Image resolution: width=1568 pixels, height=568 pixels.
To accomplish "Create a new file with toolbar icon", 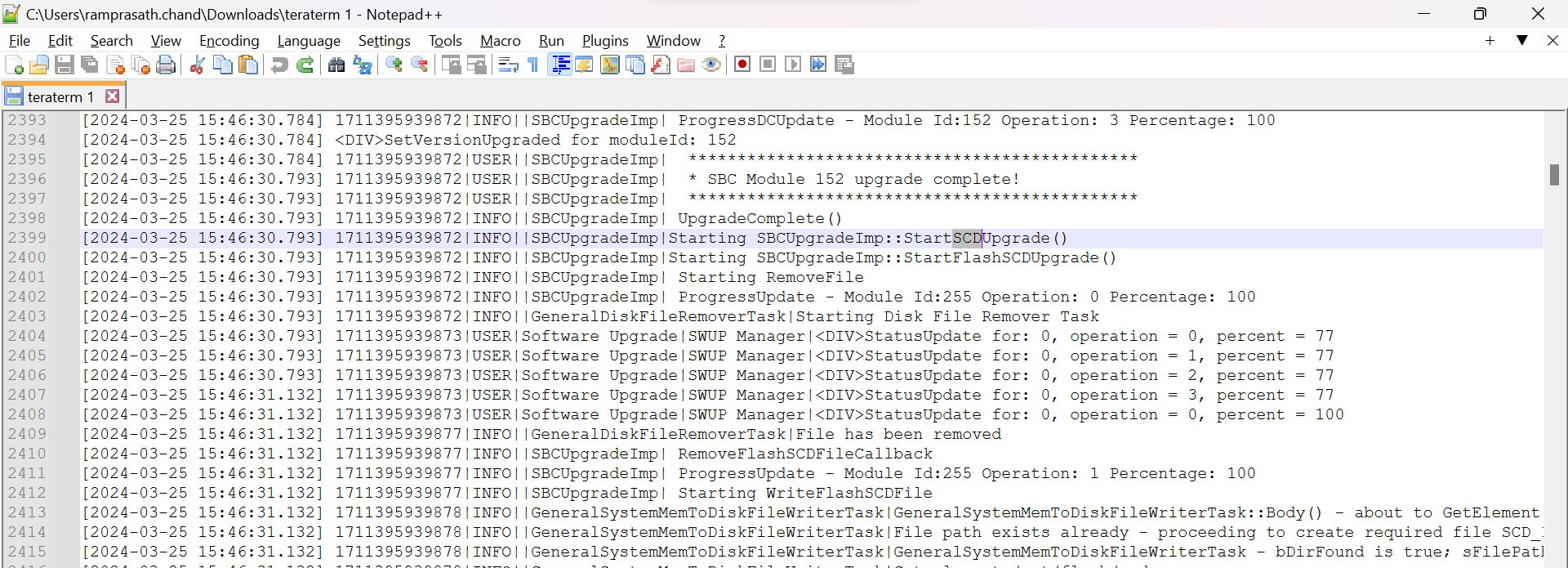I will pos(14,65).
